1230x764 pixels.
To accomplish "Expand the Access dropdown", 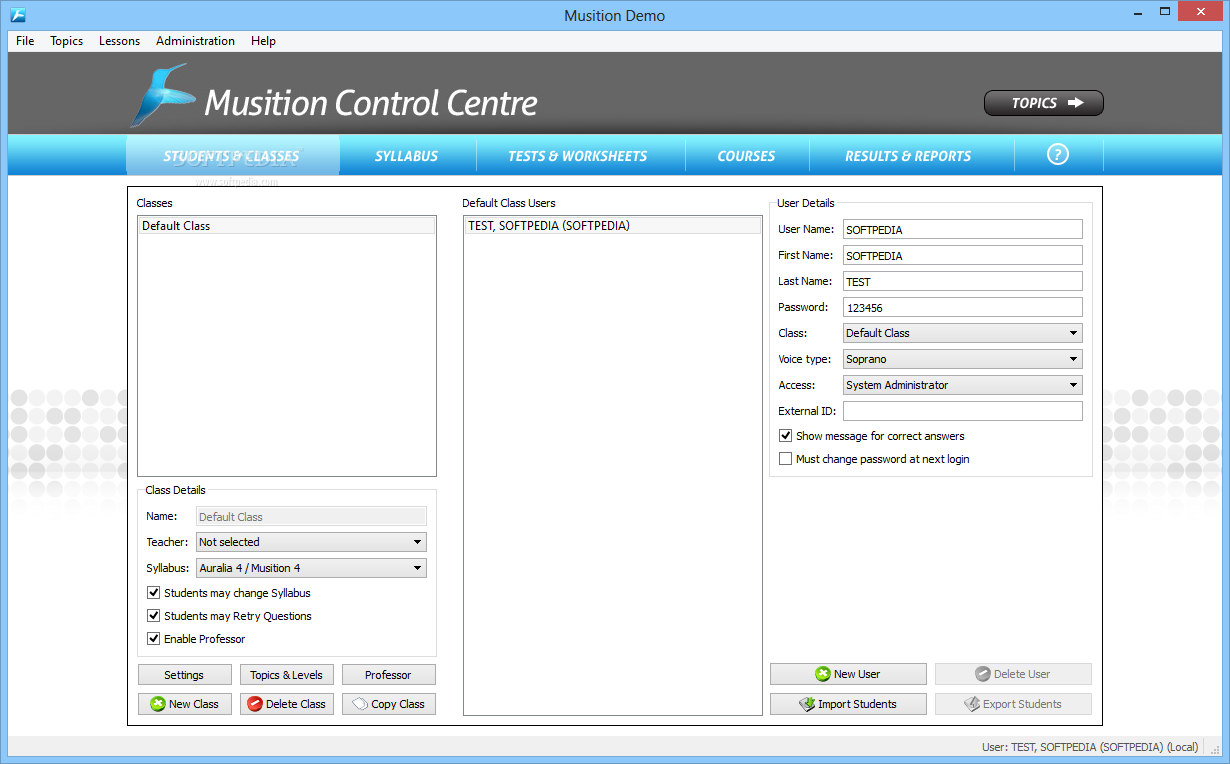I will (962, 385).
